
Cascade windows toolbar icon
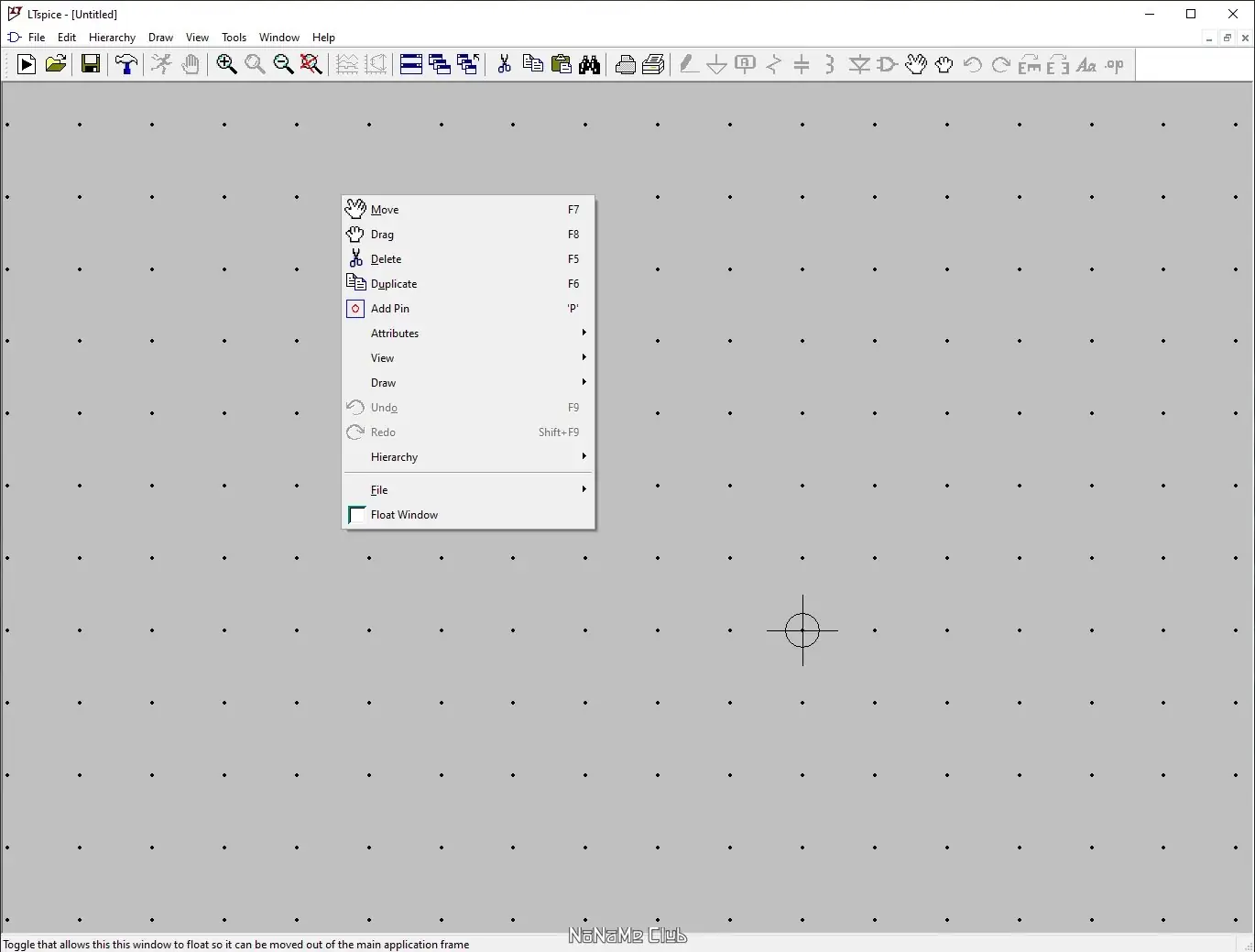click(440, 64)
